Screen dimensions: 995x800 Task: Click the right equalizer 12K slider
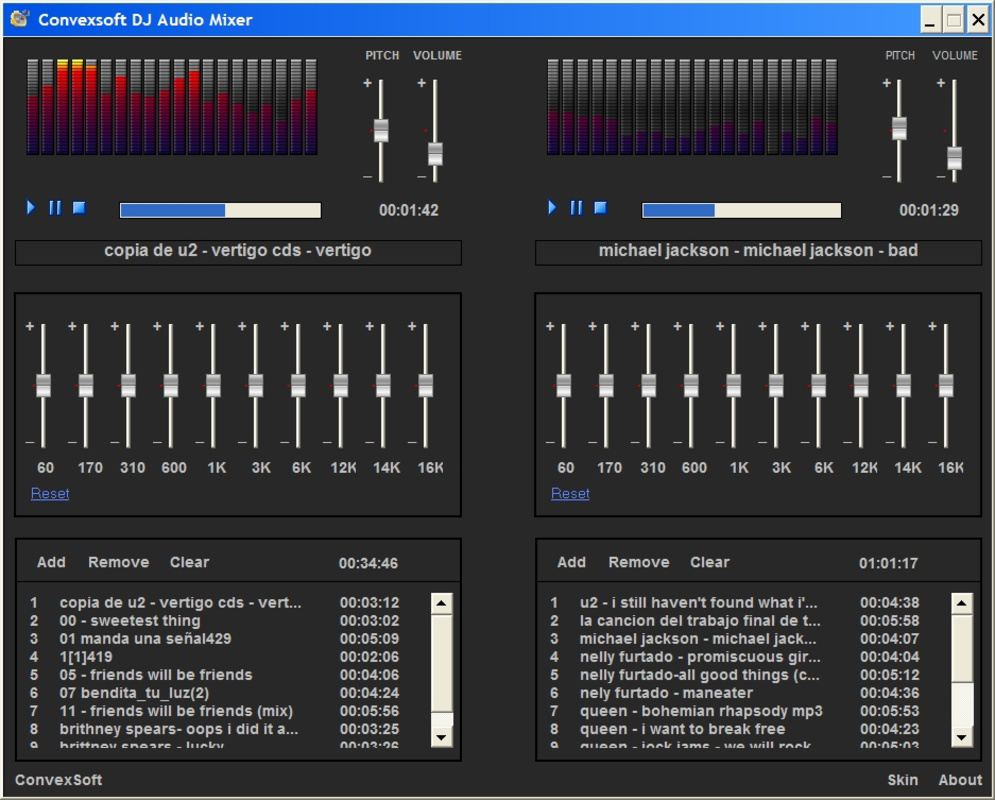point(861,385)
